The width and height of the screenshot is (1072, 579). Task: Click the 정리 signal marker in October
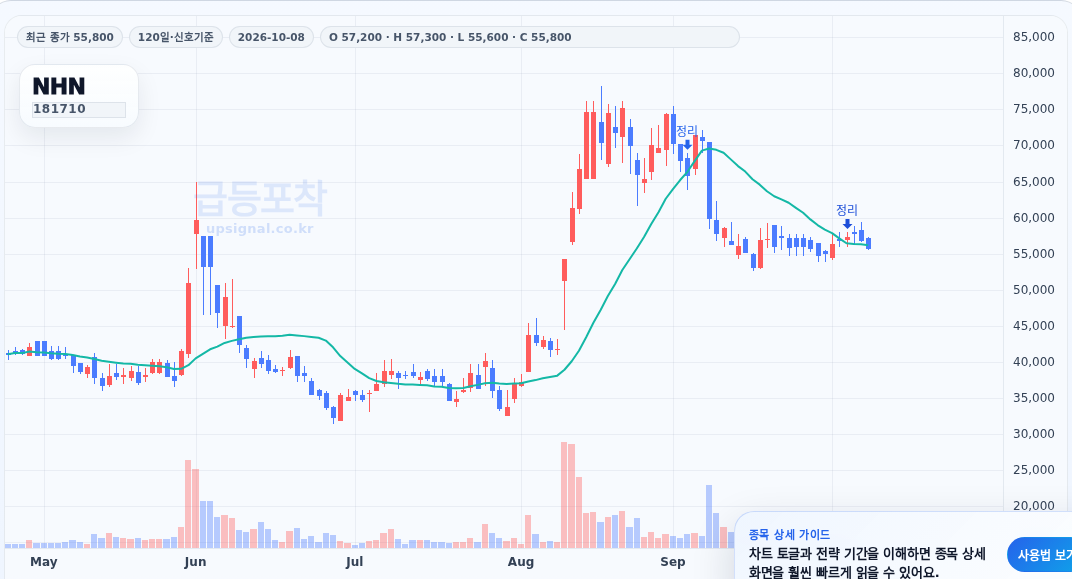pyautogui.click(x=847, y=215)
